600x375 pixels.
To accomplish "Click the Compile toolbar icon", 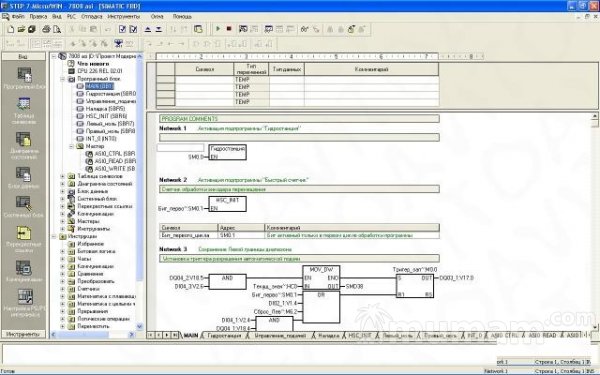I will click(x=122, y=29).
